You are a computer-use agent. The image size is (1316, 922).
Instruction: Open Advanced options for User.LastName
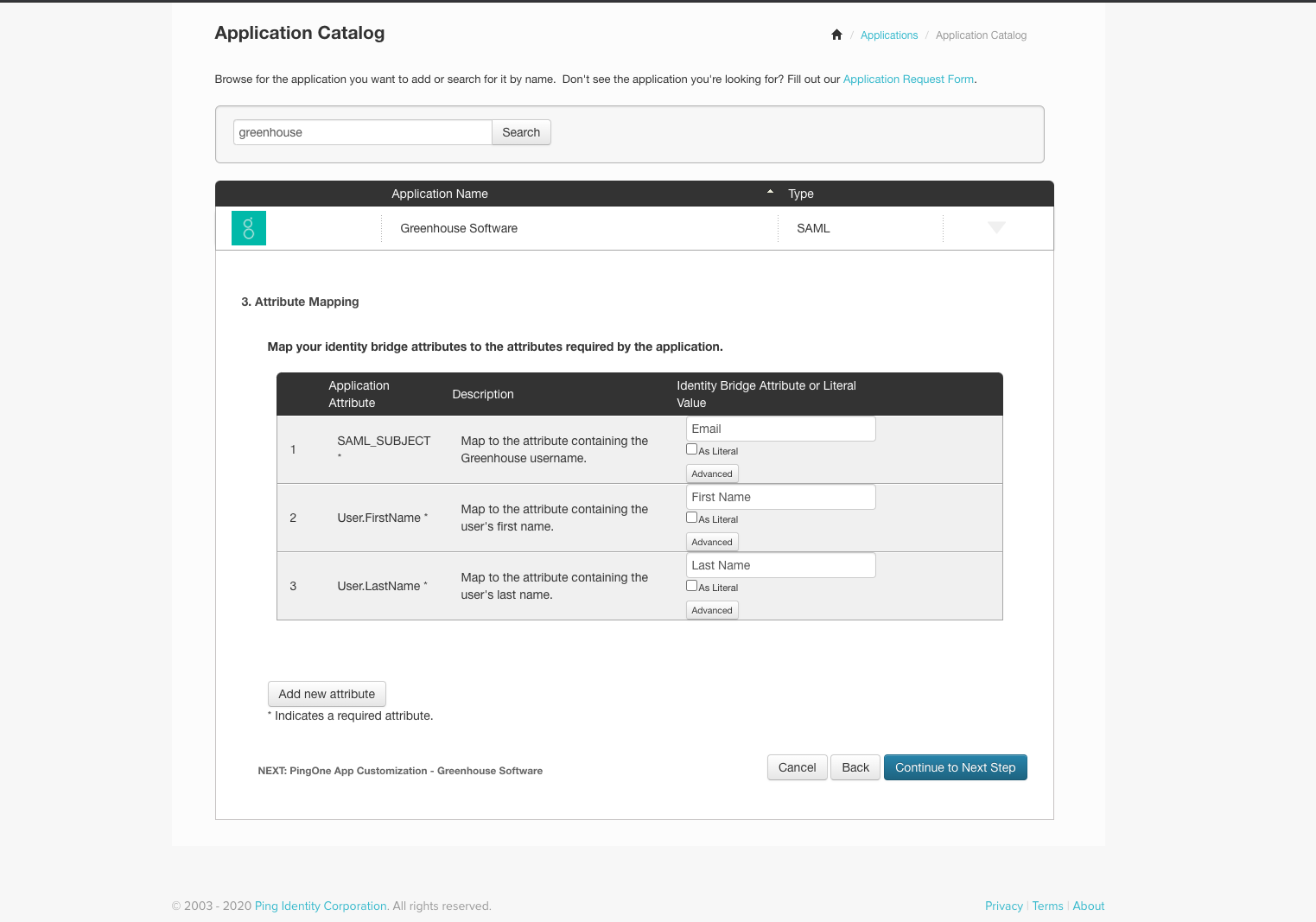point(712,610)
